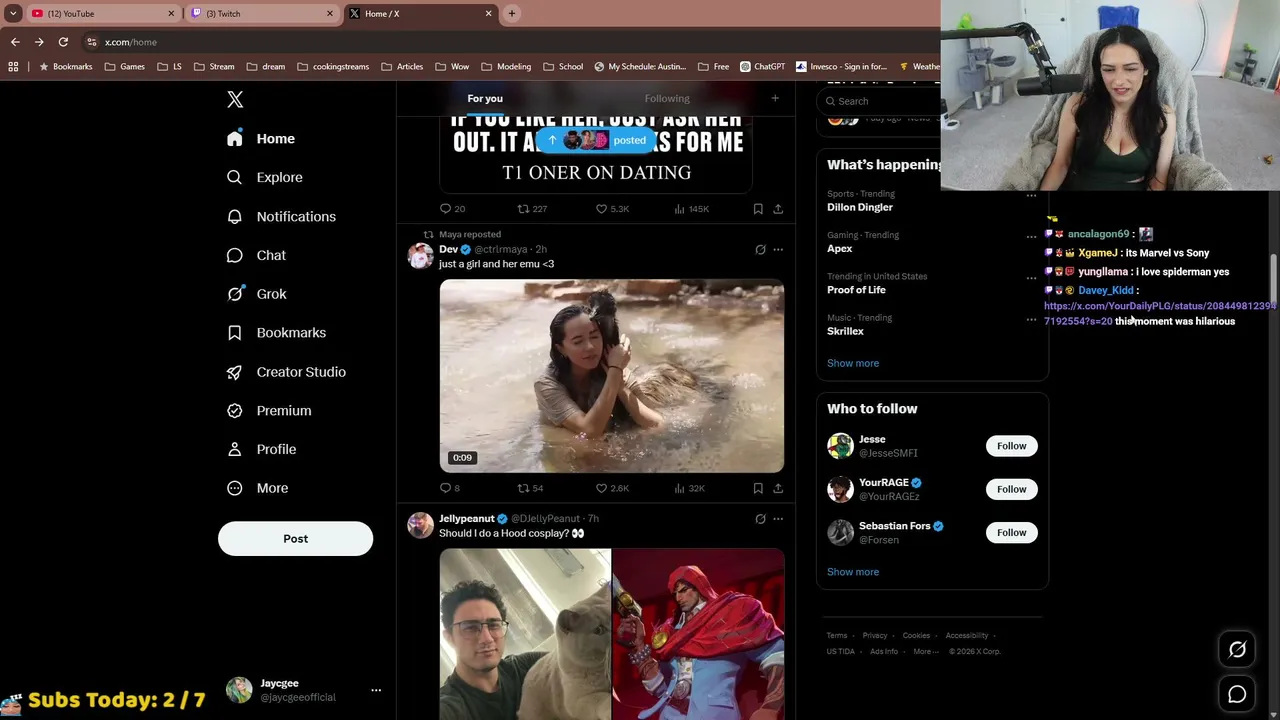Open Jellypeanut's profile avatar
The width and height of the screenshot is (1280, 720).
[421, 525]
